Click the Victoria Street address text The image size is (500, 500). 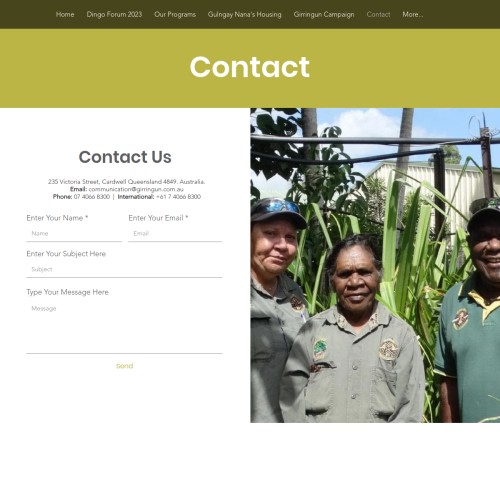click(126, 182)
